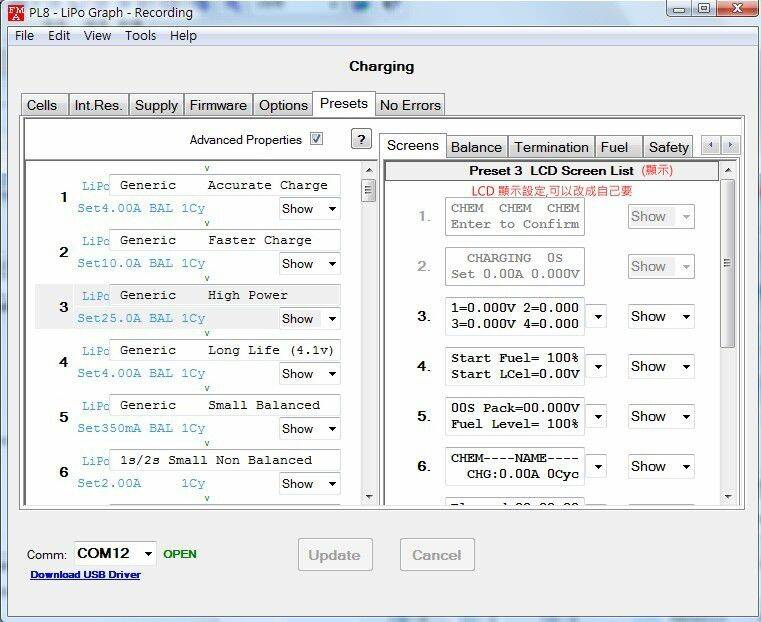Click the Download USB Driver link
The image size is (761, 622).
pyautogui.click(x=85, y=575)
